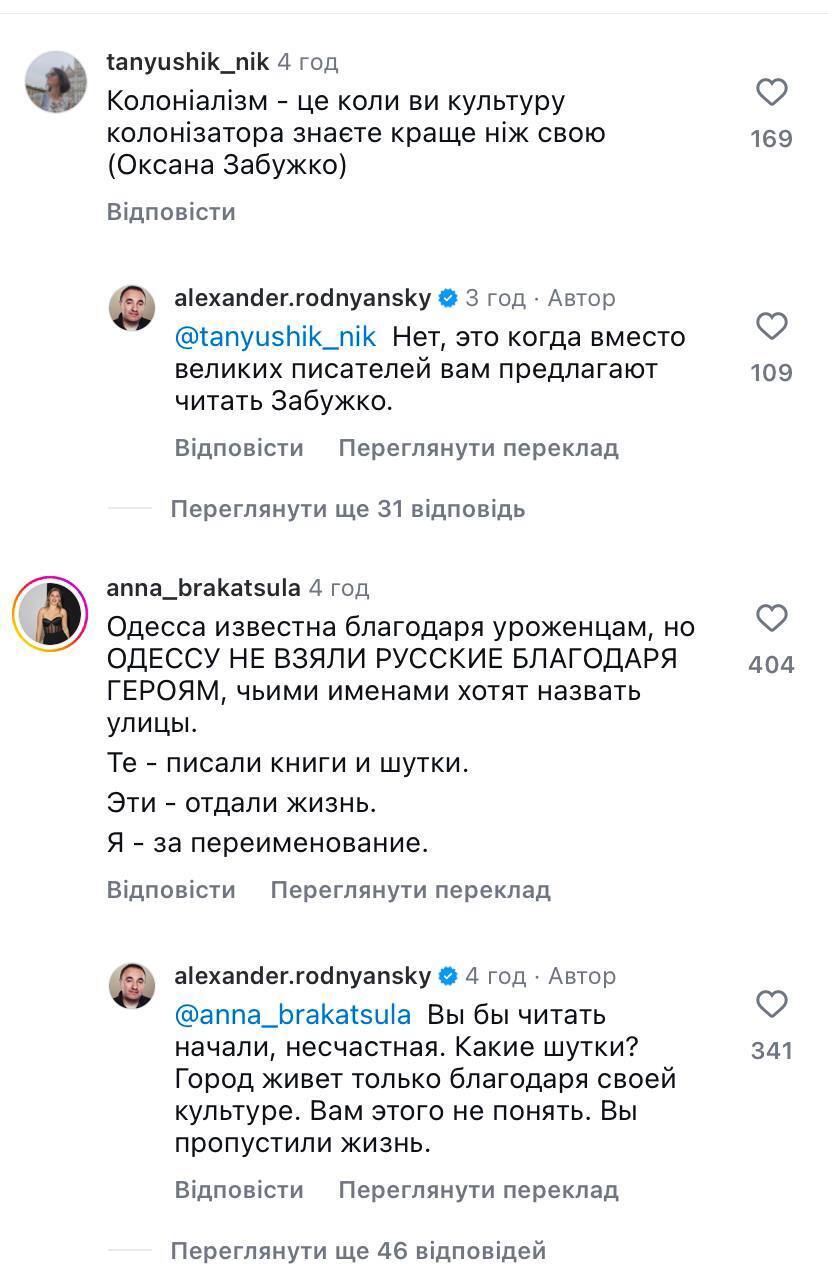Viewport: 828px width, 1276px height.
Task: Like tanyushik_nik's comment about colonialism
Action: tap(771, 94)
